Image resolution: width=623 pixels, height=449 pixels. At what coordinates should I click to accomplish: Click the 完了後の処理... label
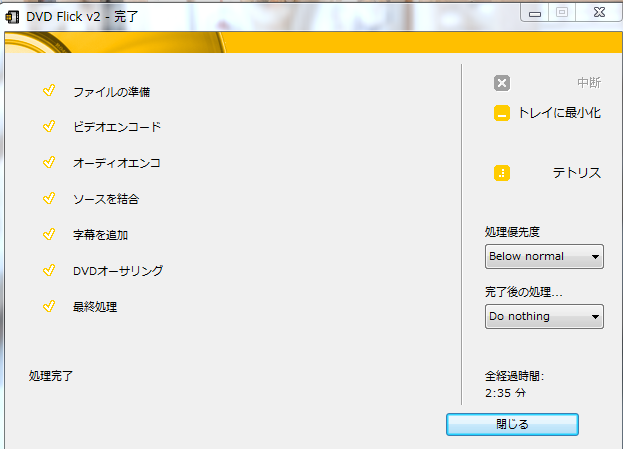coord(524,292)
